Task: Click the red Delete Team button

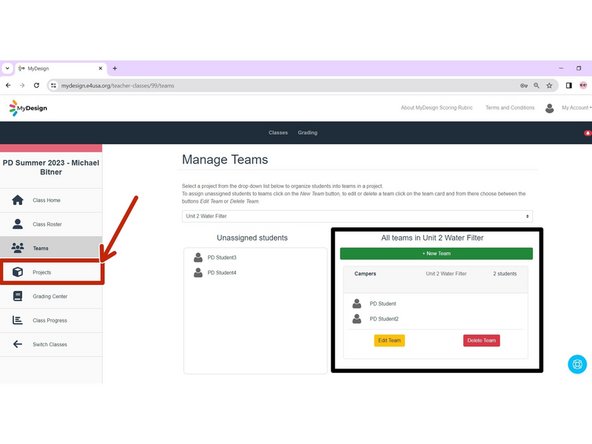Action: [x=481, y=340]
